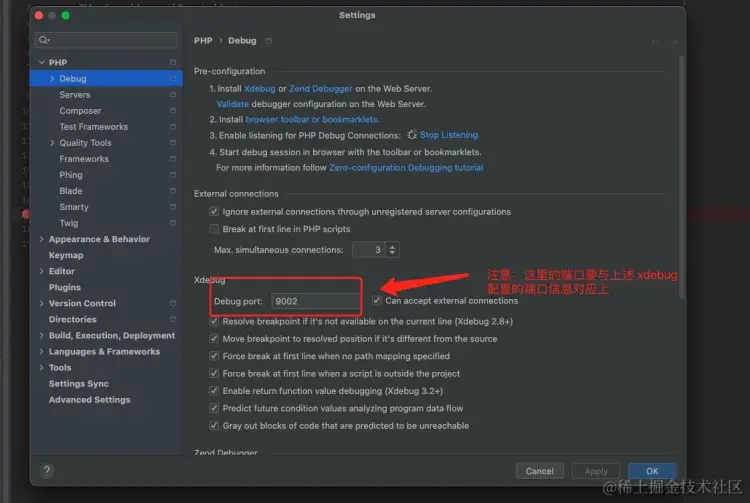Click the project icon on the Phing row
This screenshot has width=750, height=503.
[x=173, y=175]
